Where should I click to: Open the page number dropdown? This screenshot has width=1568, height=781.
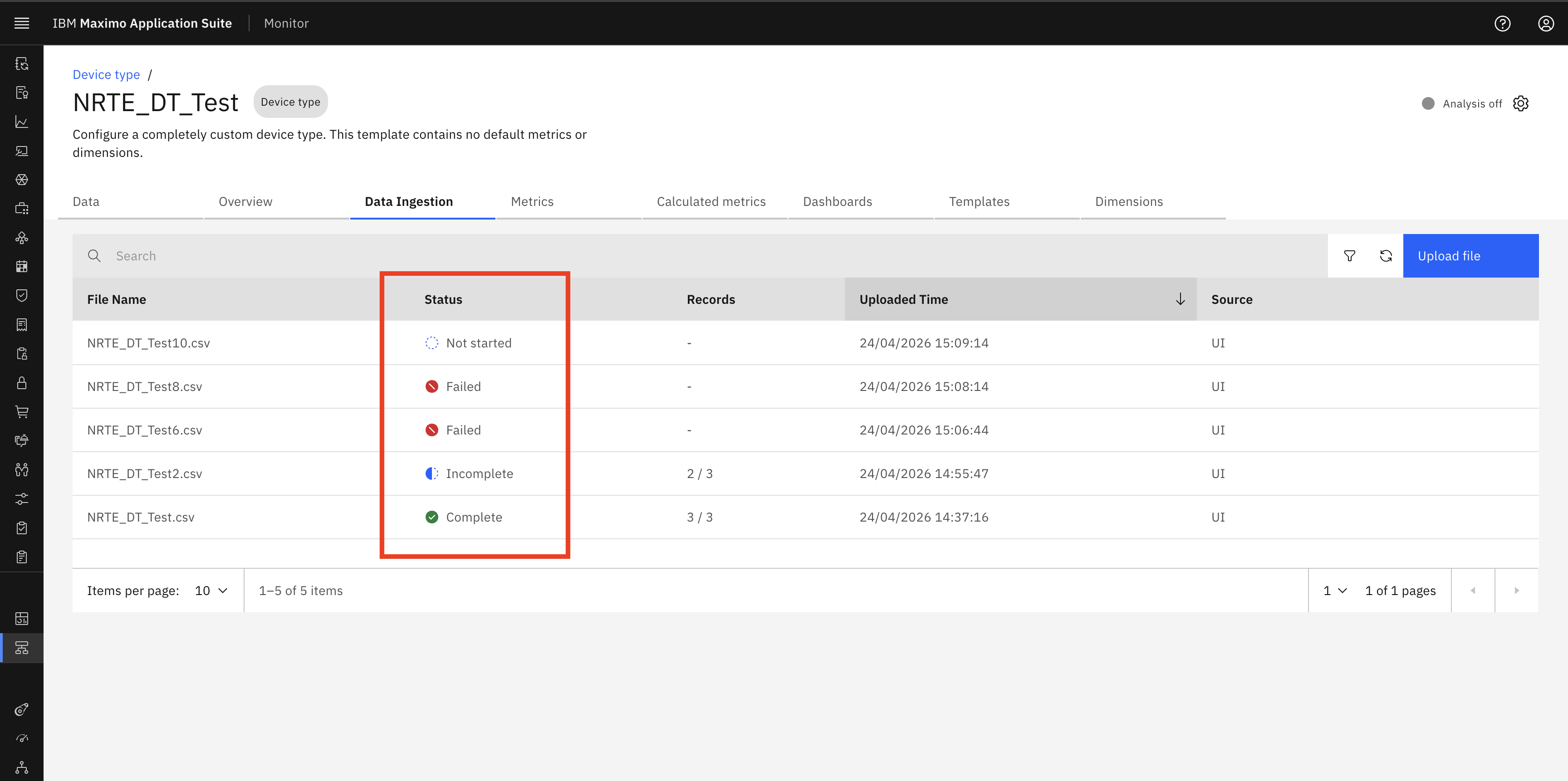1335,591
